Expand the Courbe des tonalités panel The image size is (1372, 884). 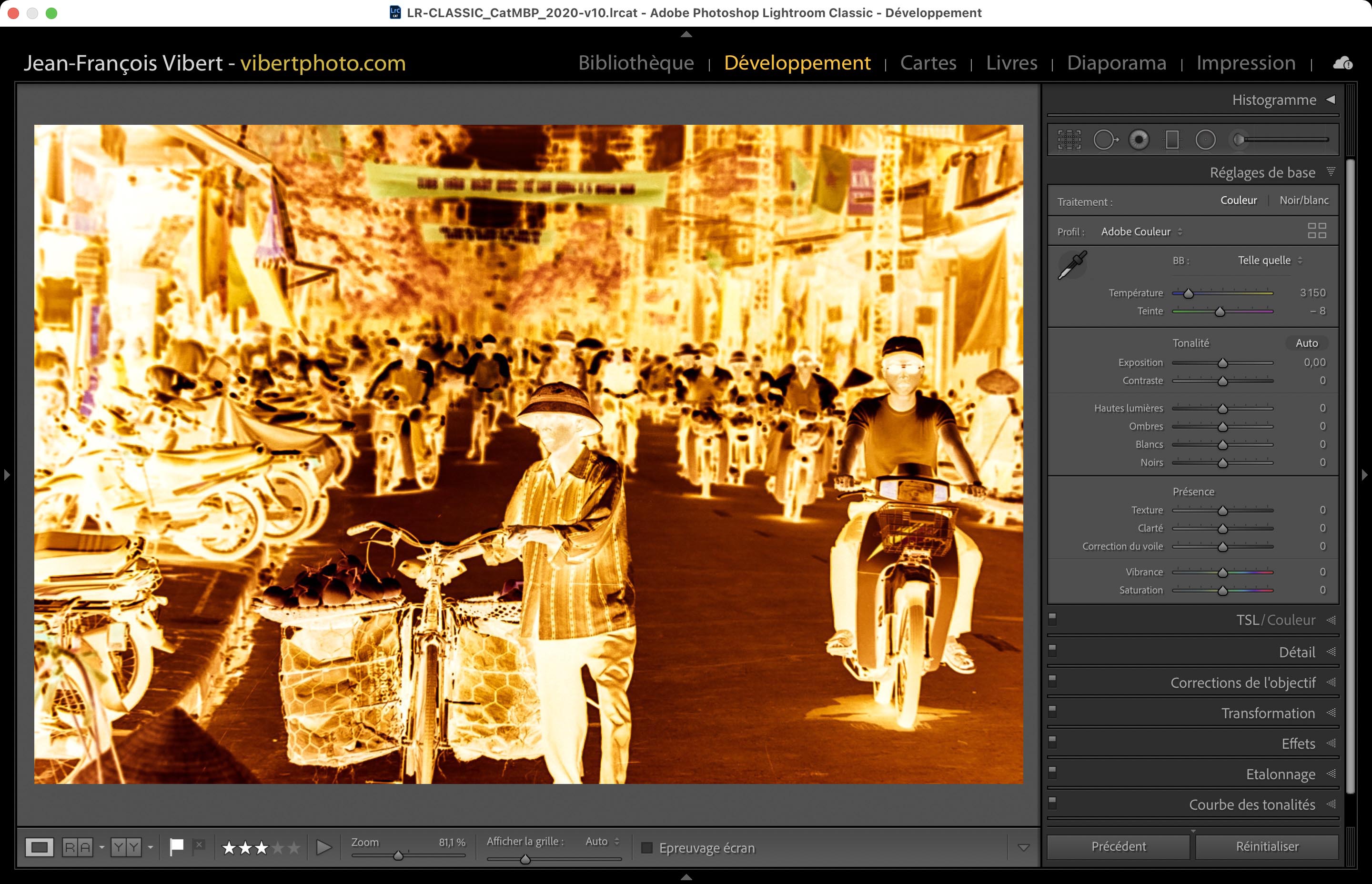(1251, 805)
